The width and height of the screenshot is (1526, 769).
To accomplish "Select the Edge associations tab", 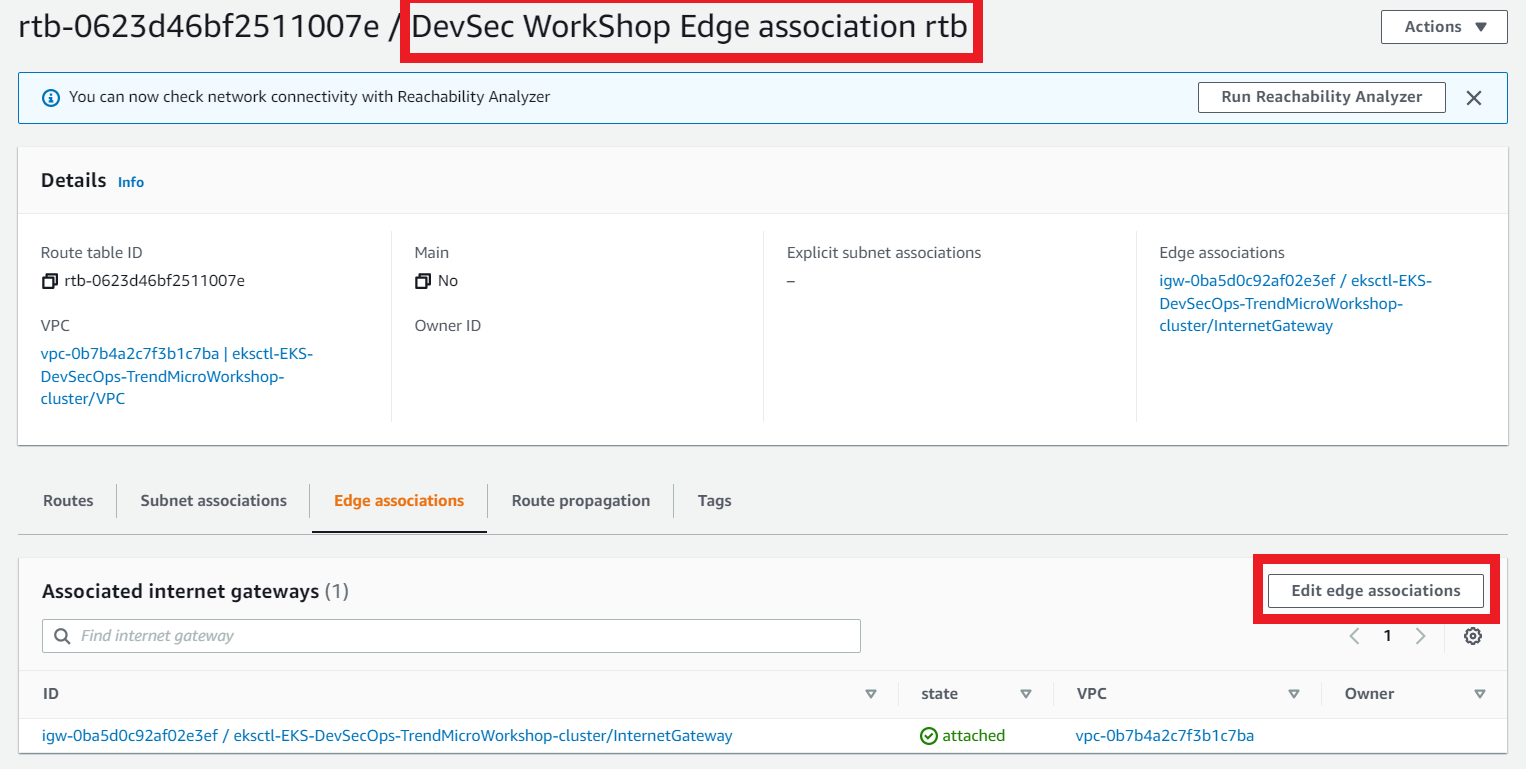I will [x=399, y=501].
